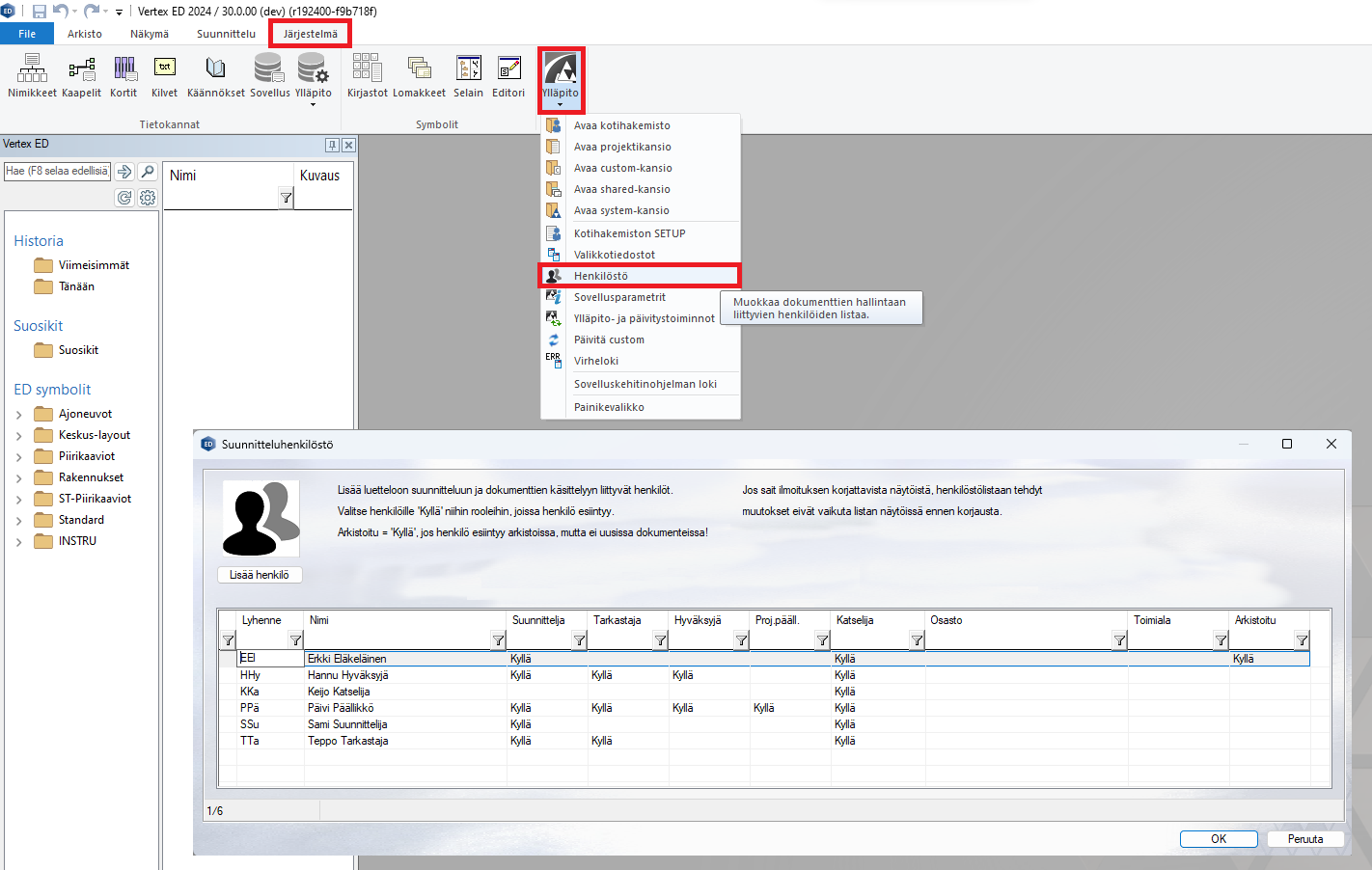Click the Lomakkeet icon
This screenshot has width=1372, height=870.
click(419, 75)
